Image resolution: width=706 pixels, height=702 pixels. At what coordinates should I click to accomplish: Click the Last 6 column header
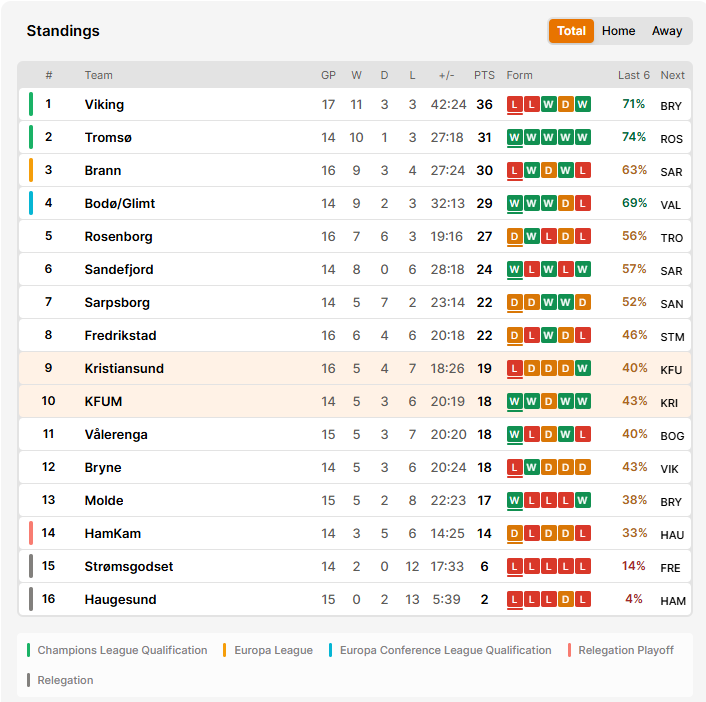point(634,75)
